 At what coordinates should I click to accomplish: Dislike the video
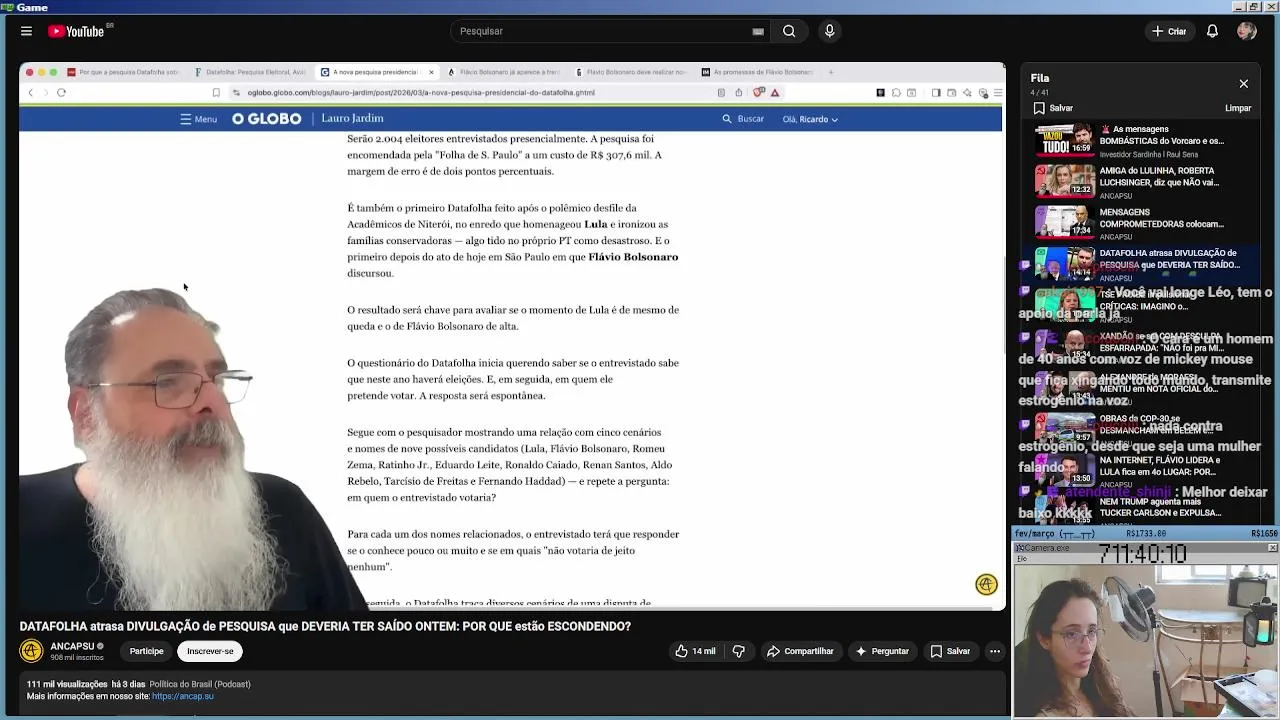[x=739, y=651]
